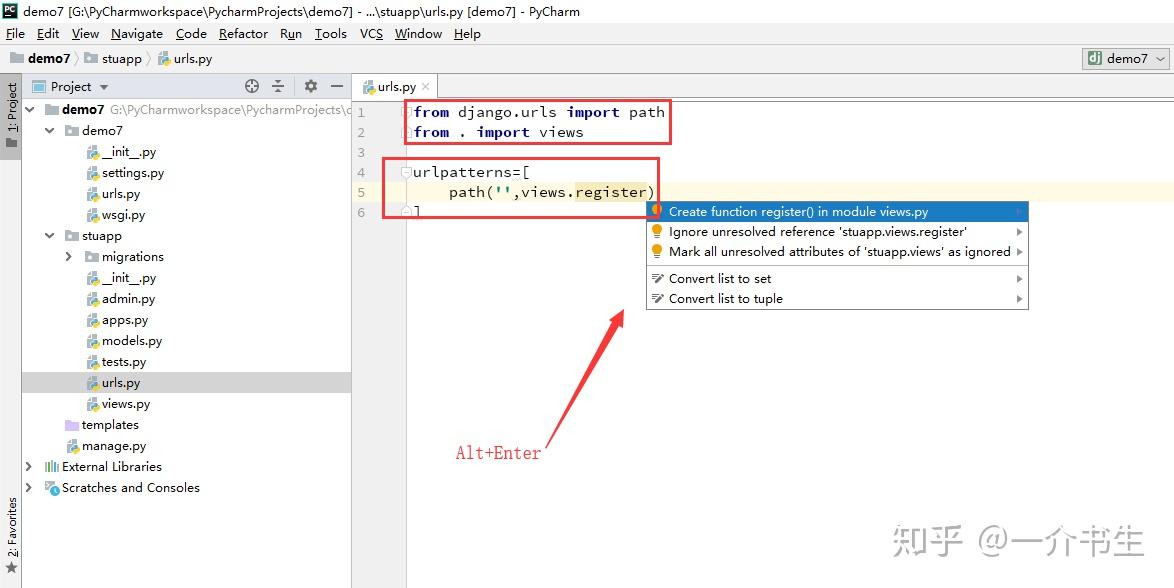Open the 1: Project tool window tab
1174x588 pixels.
click(x=11, y=116)
